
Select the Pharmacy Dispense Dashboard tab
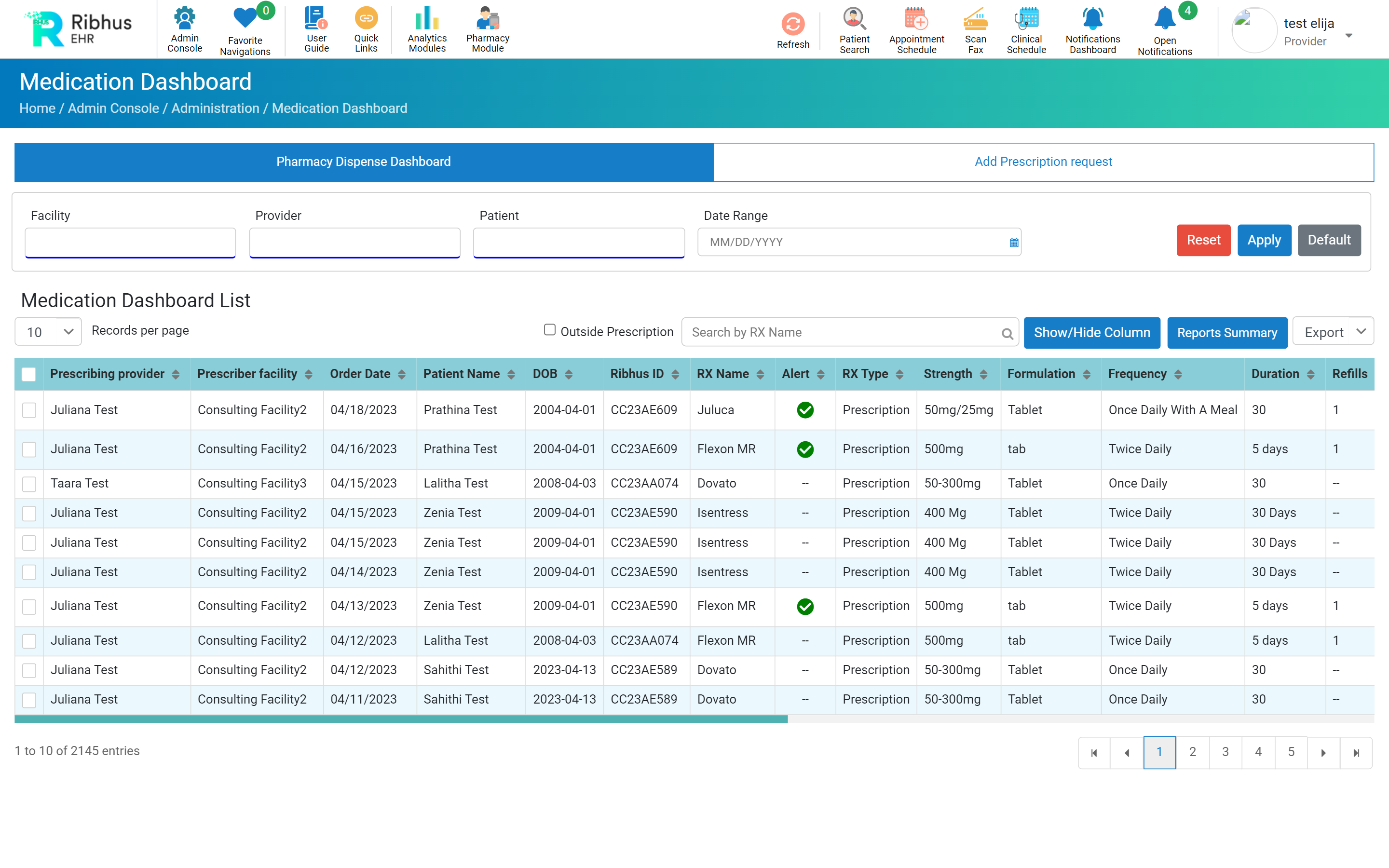(x=363, y=162)
